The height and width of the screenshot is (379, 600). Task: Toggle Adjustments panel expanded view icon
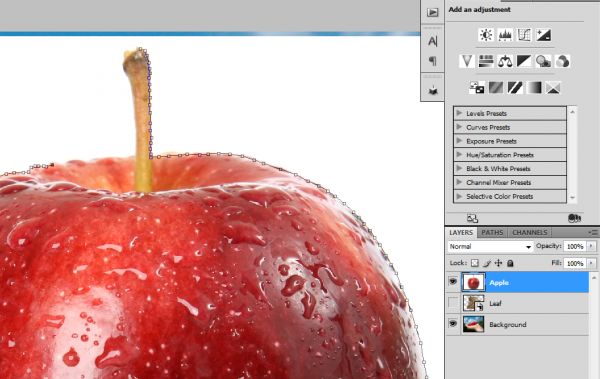[x=473, y=219]
